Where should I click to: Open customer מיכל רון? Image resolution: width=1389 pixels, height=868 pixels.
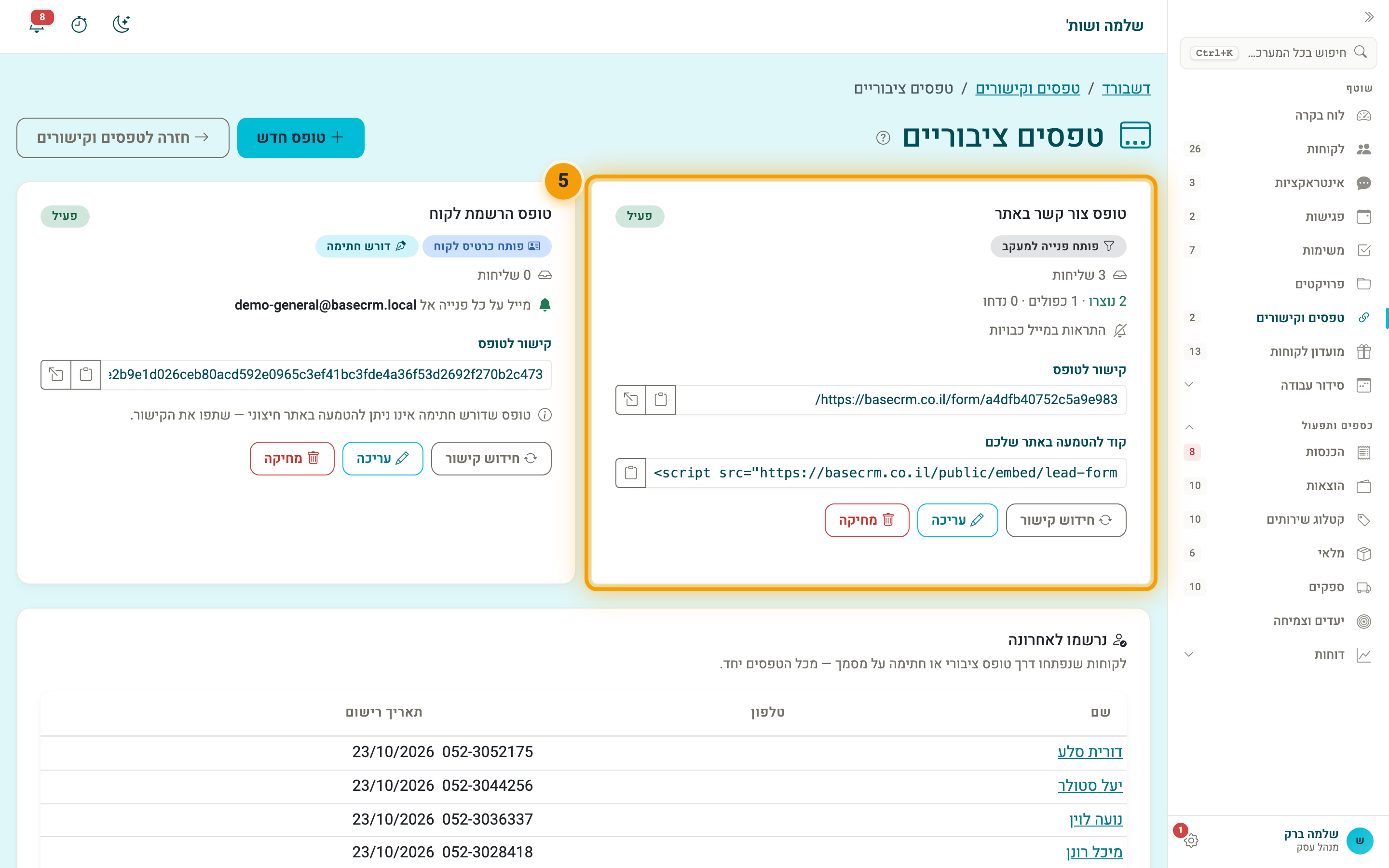[x=1094, y=853]
